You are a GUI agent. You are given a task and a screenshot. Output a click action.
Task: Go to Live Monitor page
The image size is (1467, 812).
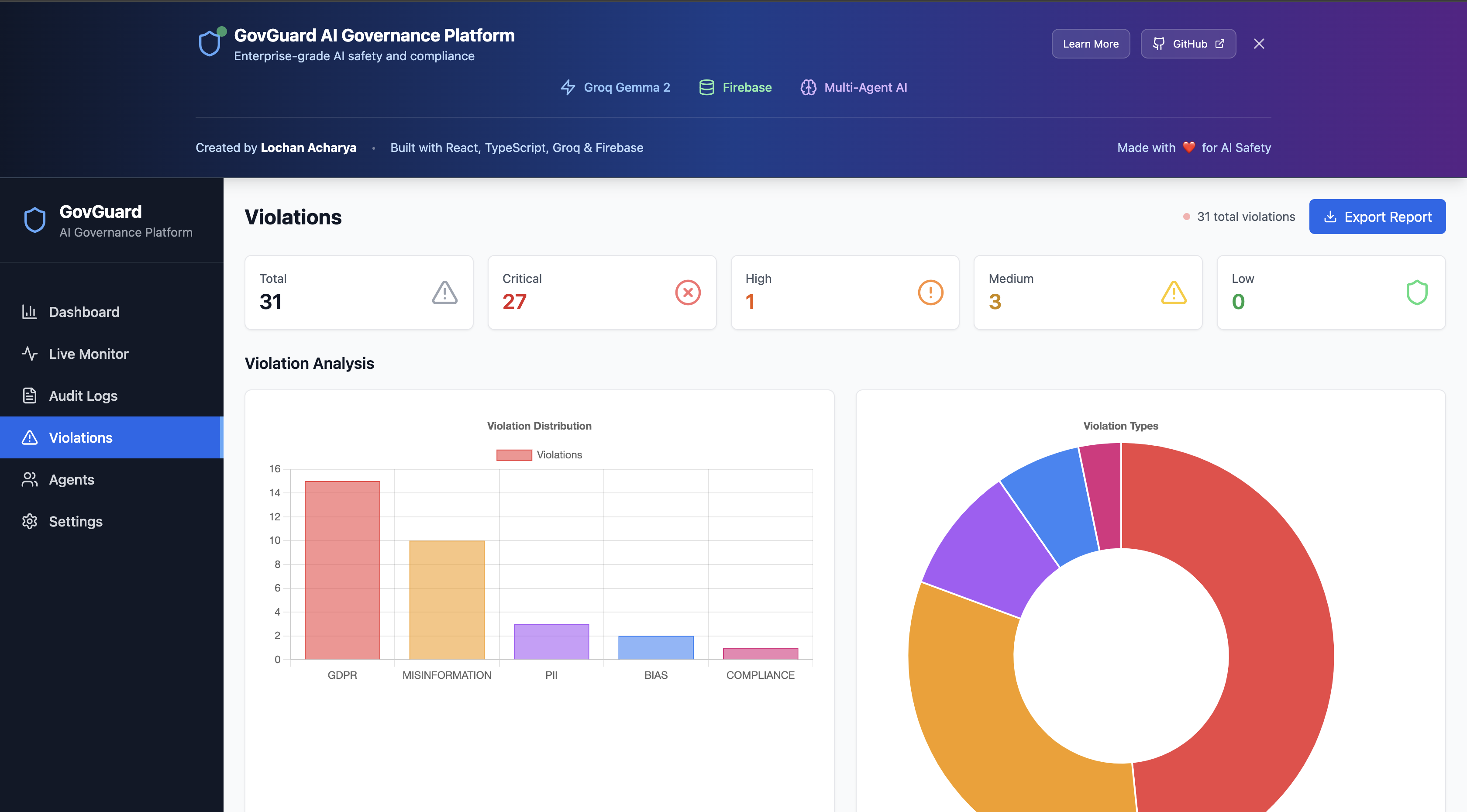click(88, 354)
